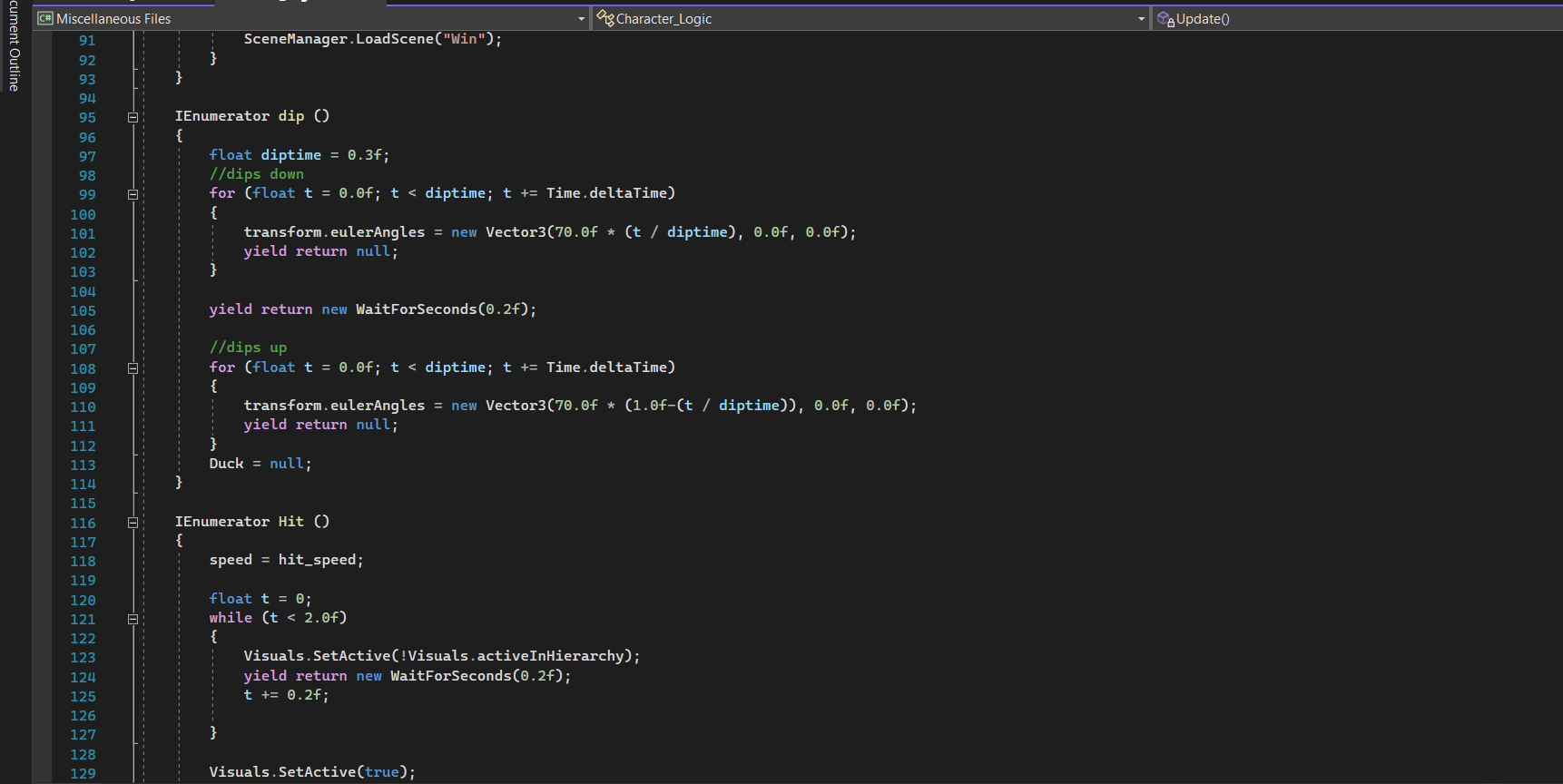The width and height of the screenshot is (1563, 784).
Task: Collapse the while (t < 2.0f) block
Action: (133, 619)
